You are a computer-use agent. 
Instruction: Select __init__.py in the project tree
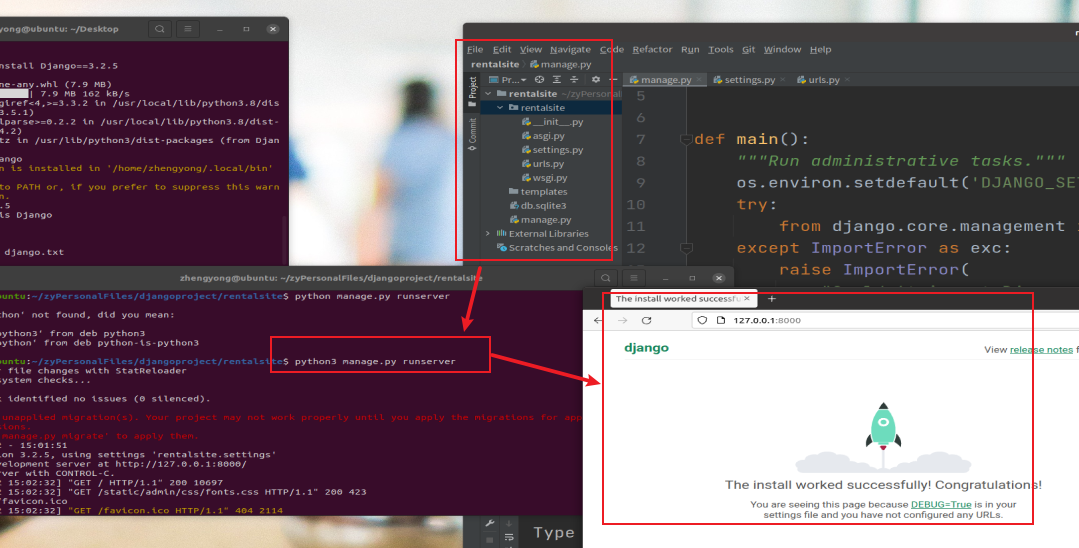[553, 122]
